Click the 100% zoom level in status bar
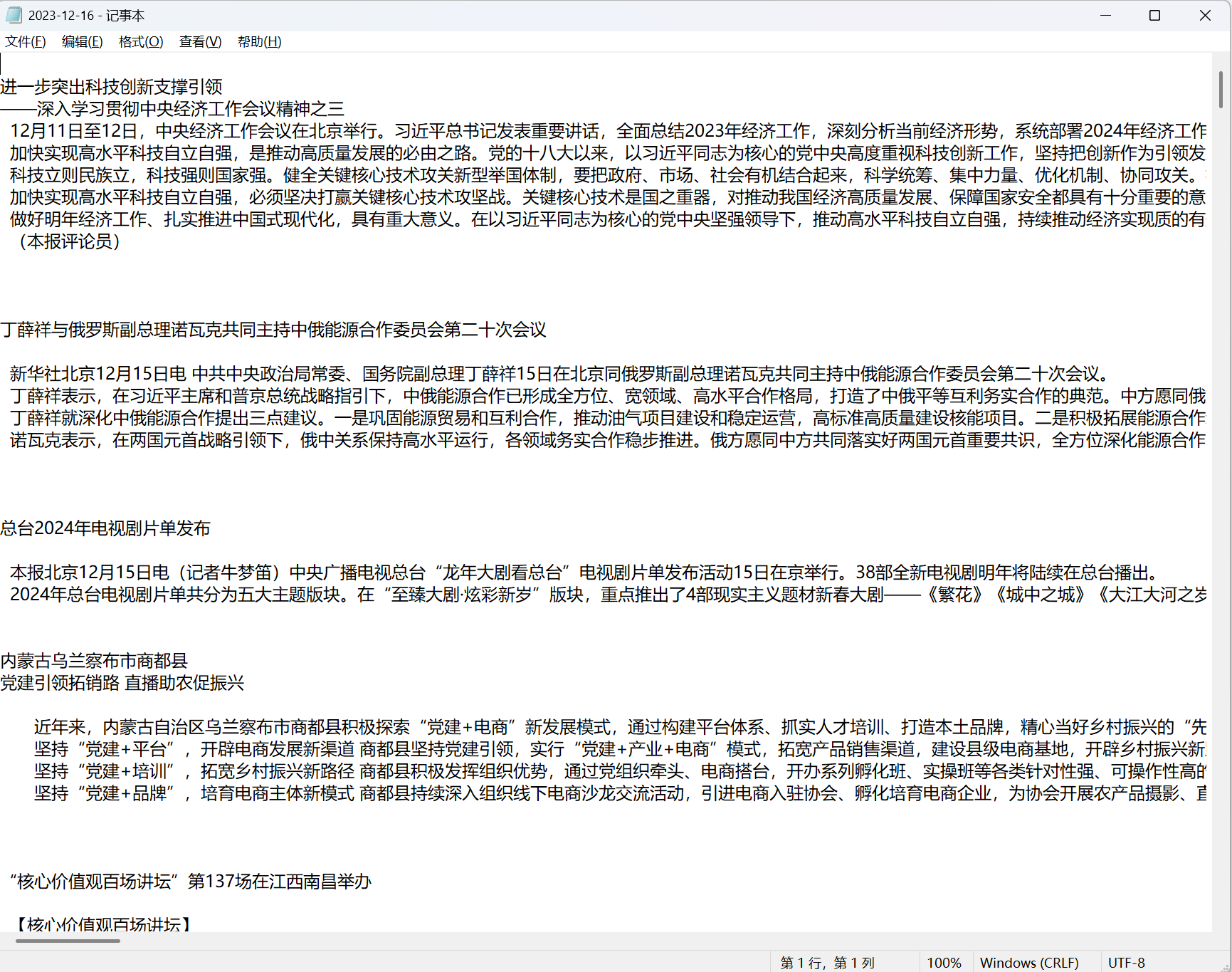 [x=944, y=963]
